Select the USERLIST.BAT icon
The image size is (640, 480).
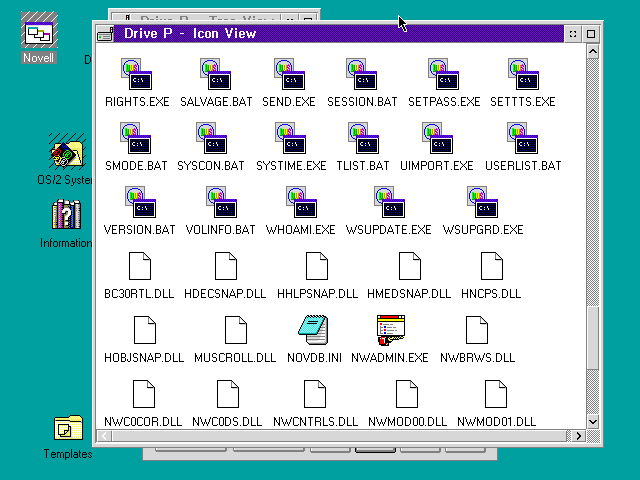pos(523,138)
